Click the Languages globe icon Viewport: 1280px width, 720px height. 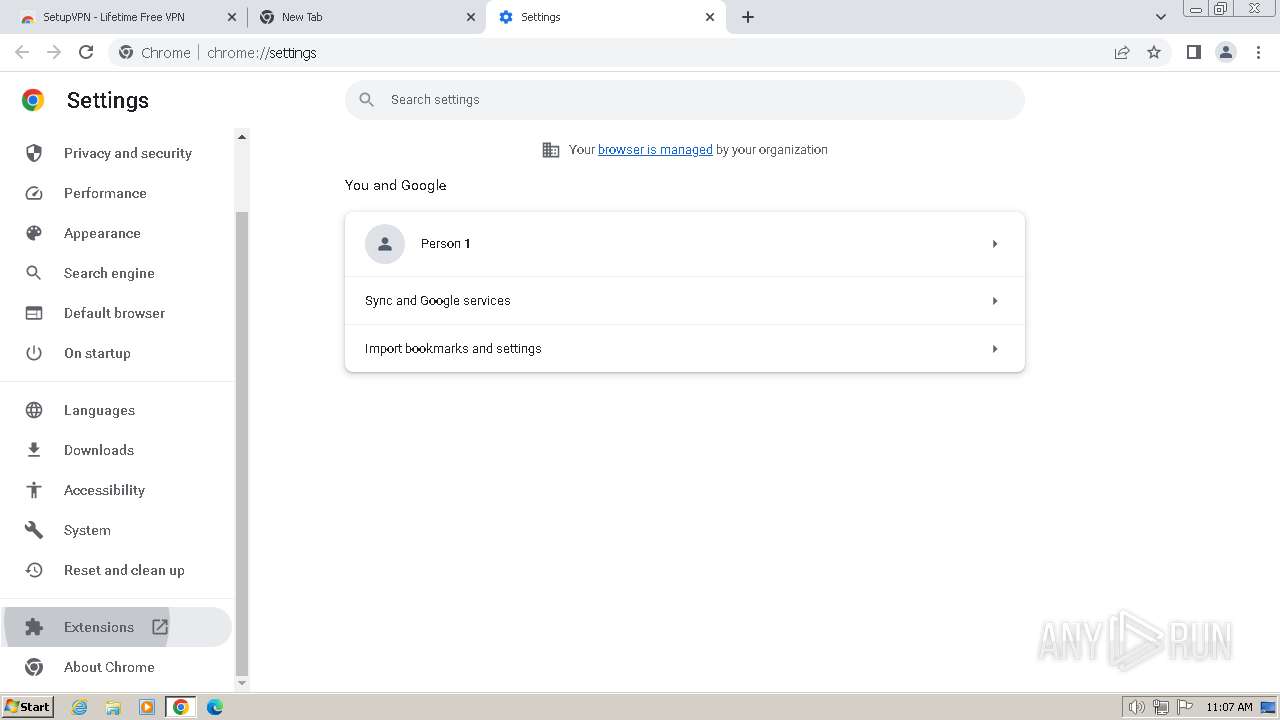pos(34,410)
